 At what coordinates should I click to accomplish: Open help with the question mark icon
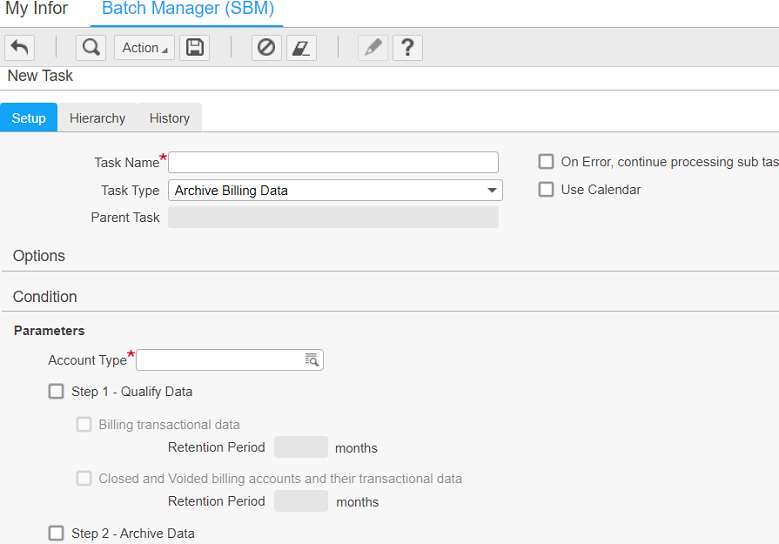point(408,48)
